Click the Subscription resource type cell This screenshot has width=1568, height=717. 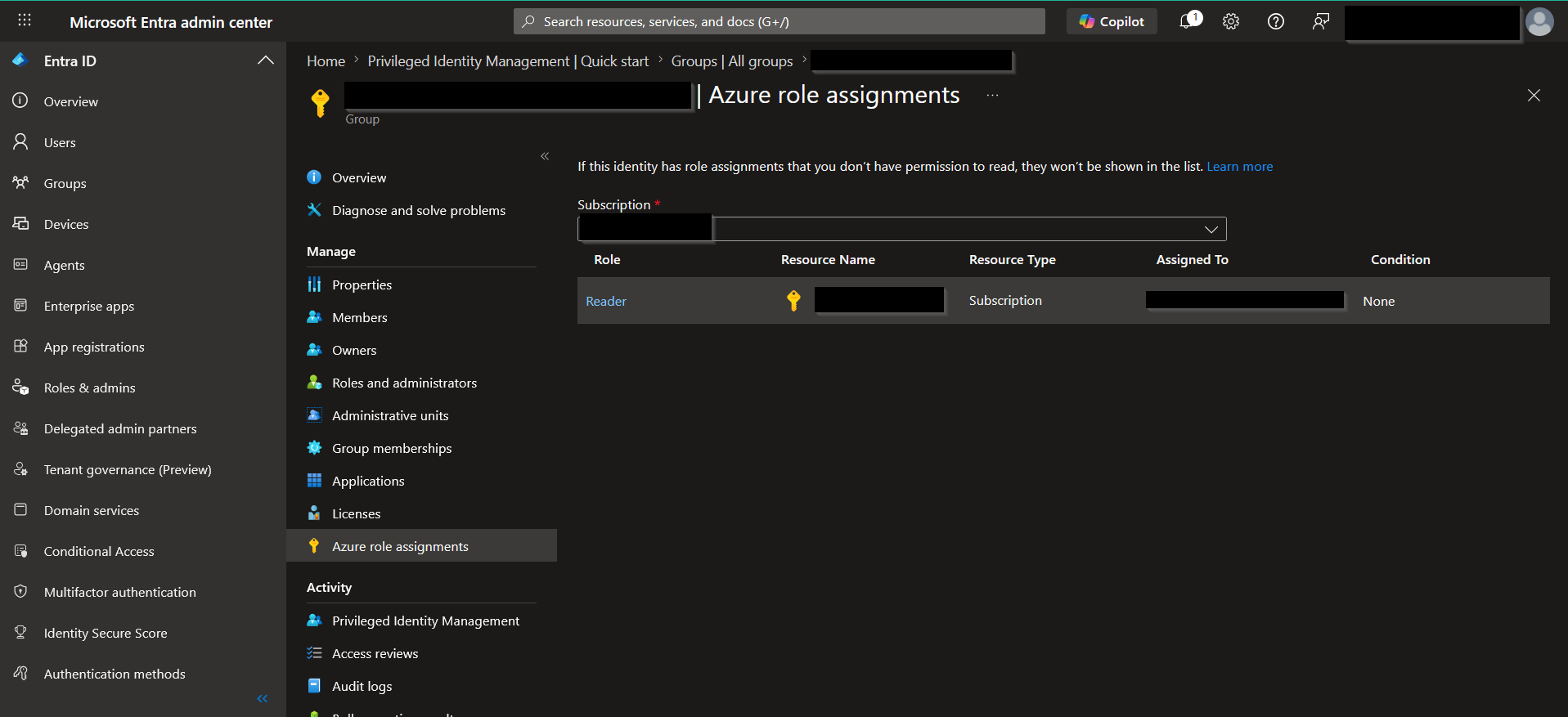tap(1005, 300)
